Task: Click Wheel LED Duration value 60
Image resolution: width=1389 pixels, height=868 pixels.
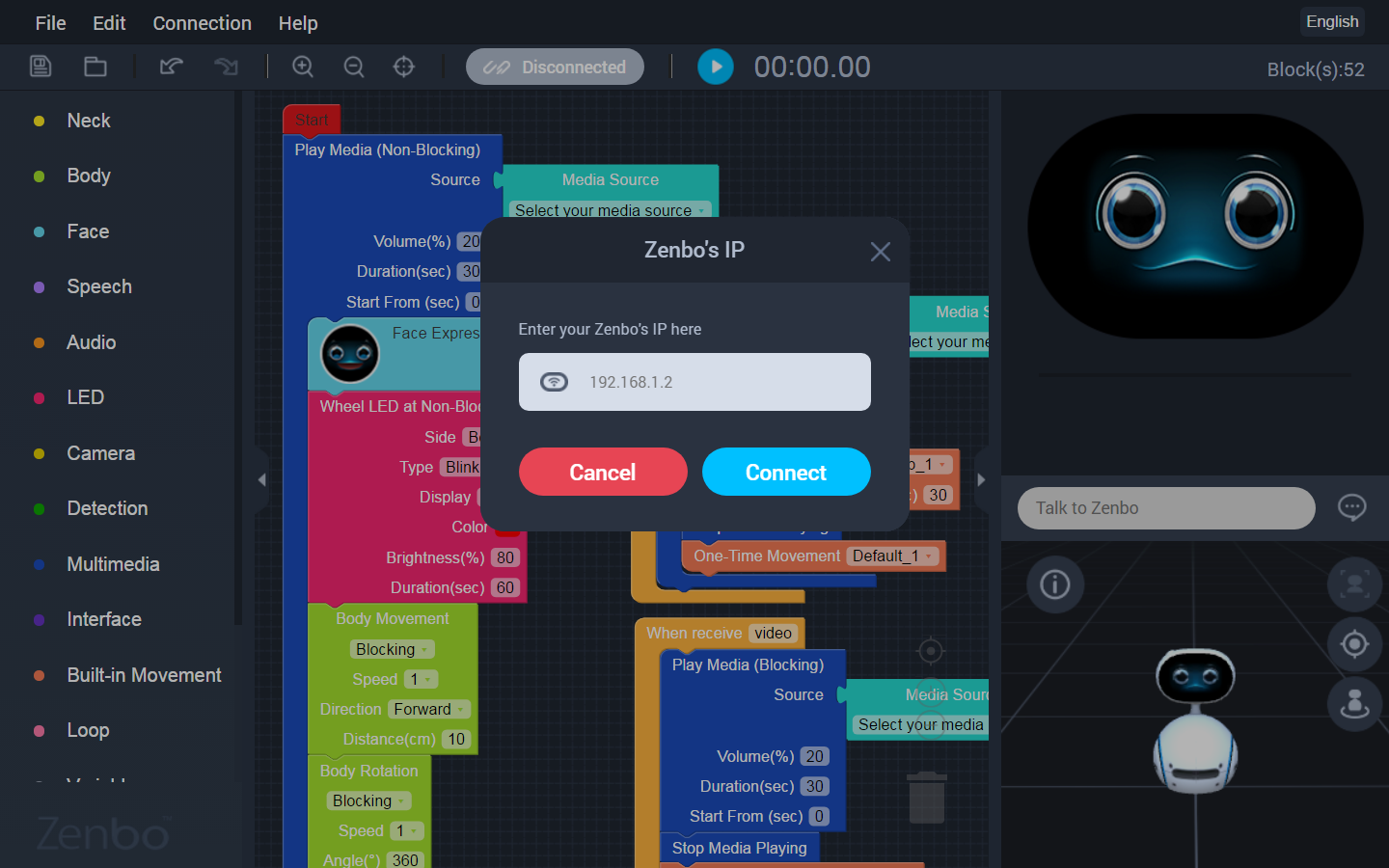Action: pos(505,587)
